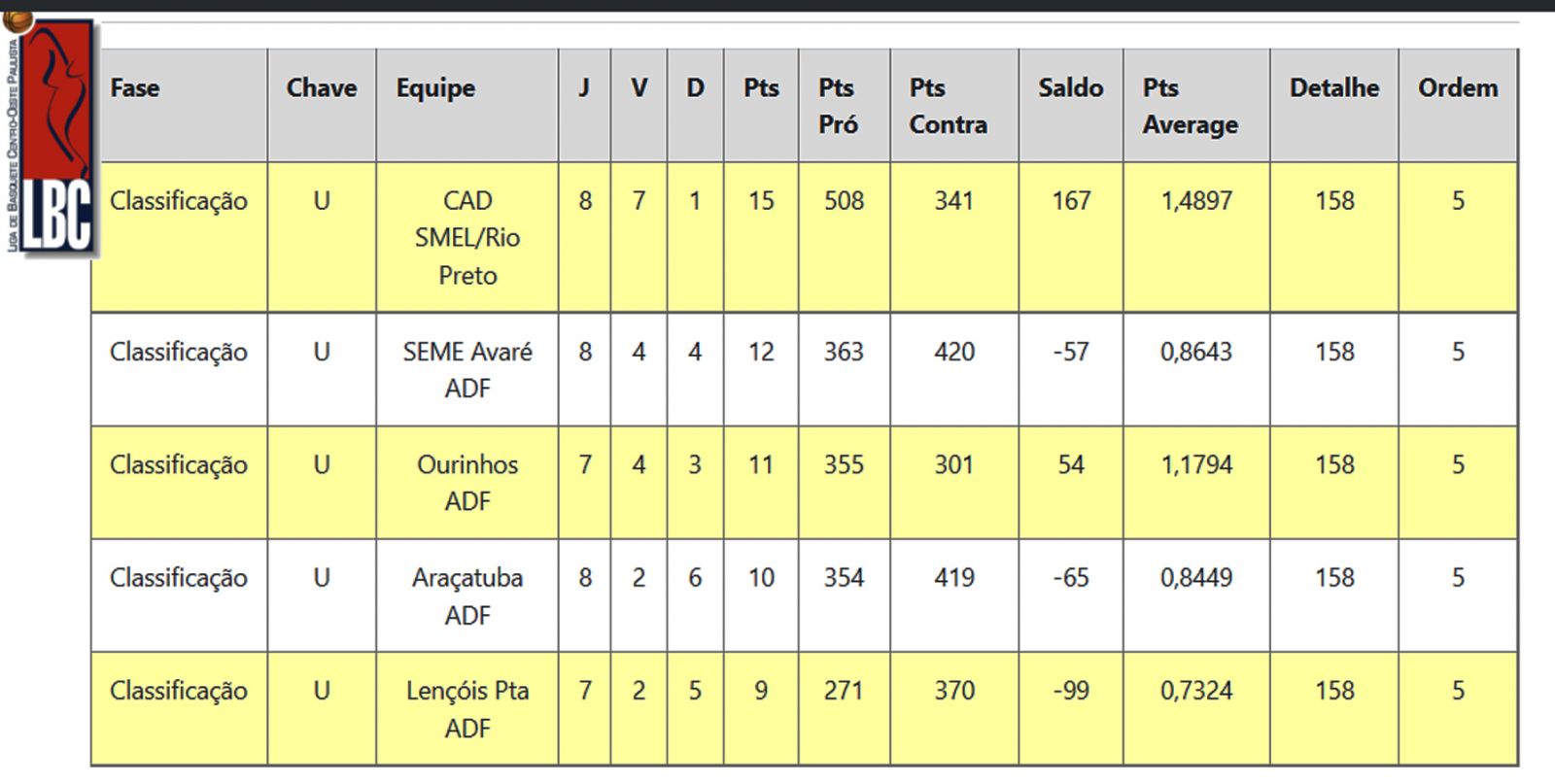Select the Lençóis Pta ADF team cell
The width and height of the screenshot is (1555, 784).
coord(467,709)
